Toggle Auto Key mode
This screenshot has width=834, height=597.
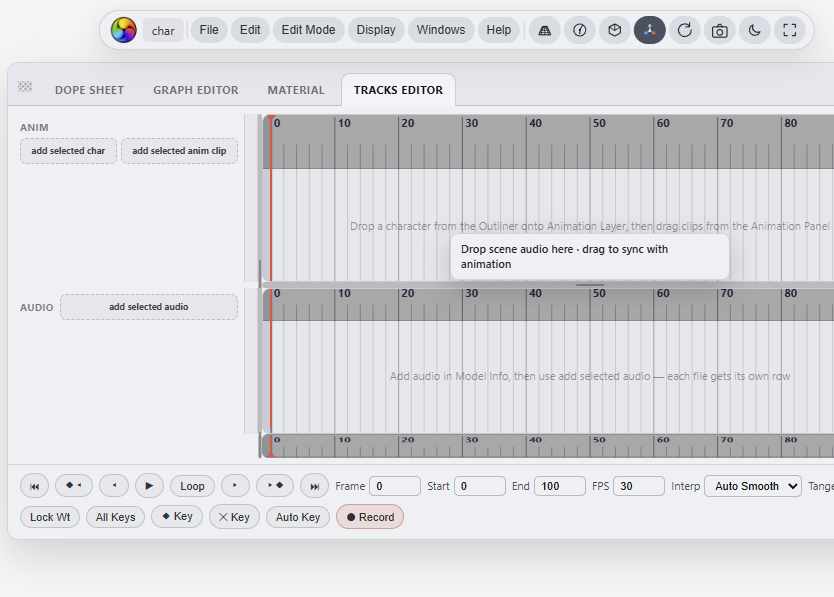(x=298, y=517)
